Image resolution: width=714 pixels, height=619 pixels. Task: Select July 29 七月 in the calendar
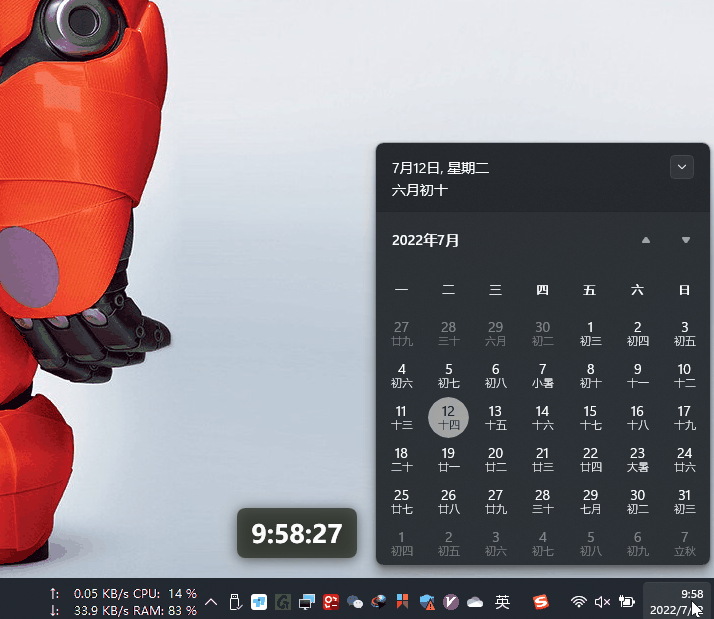click(590, 501)
